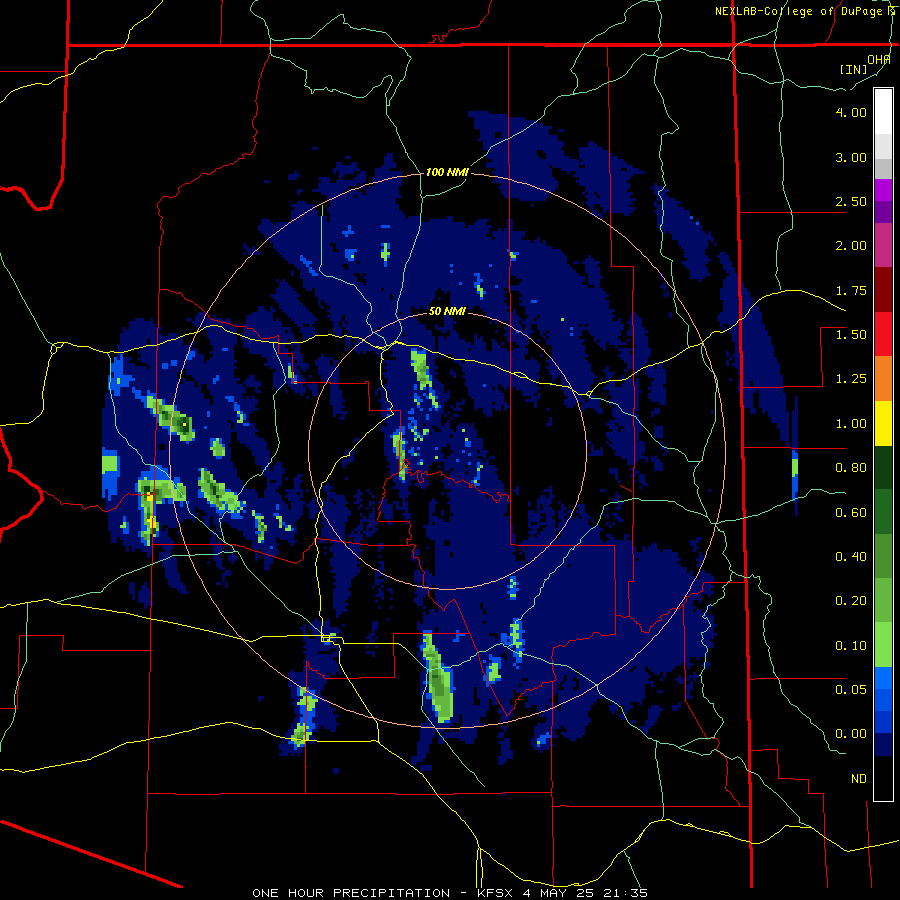The image size is (900, 900).
Task: Pick the yellow legend swatch
Action: pyautogui.click(x=883, y=424)
